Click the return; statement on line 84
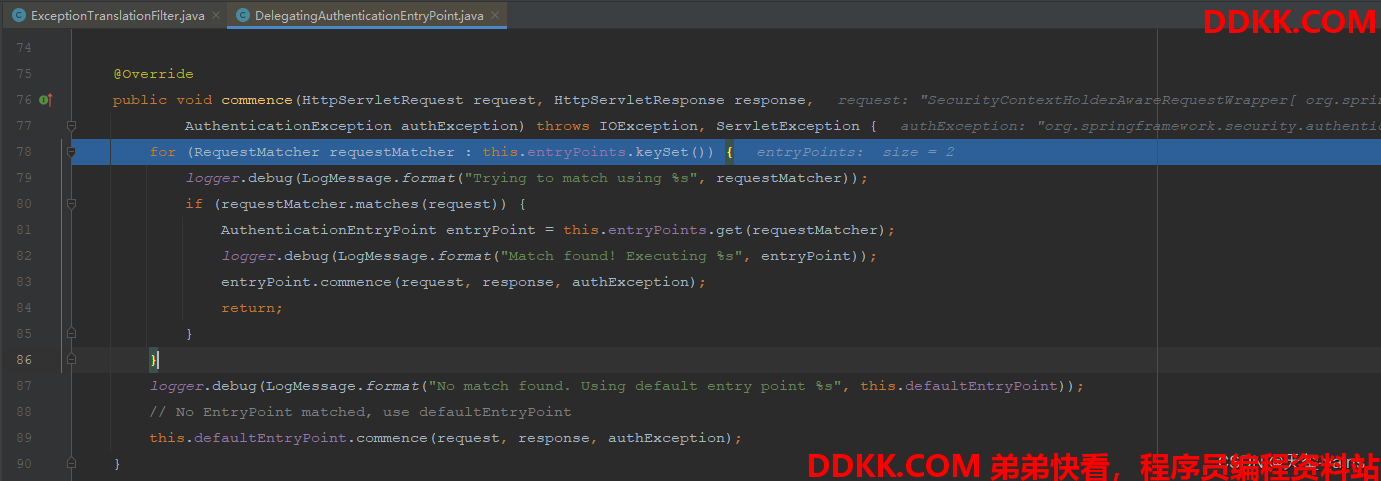The image size is (1381, 481). point(252,308)
